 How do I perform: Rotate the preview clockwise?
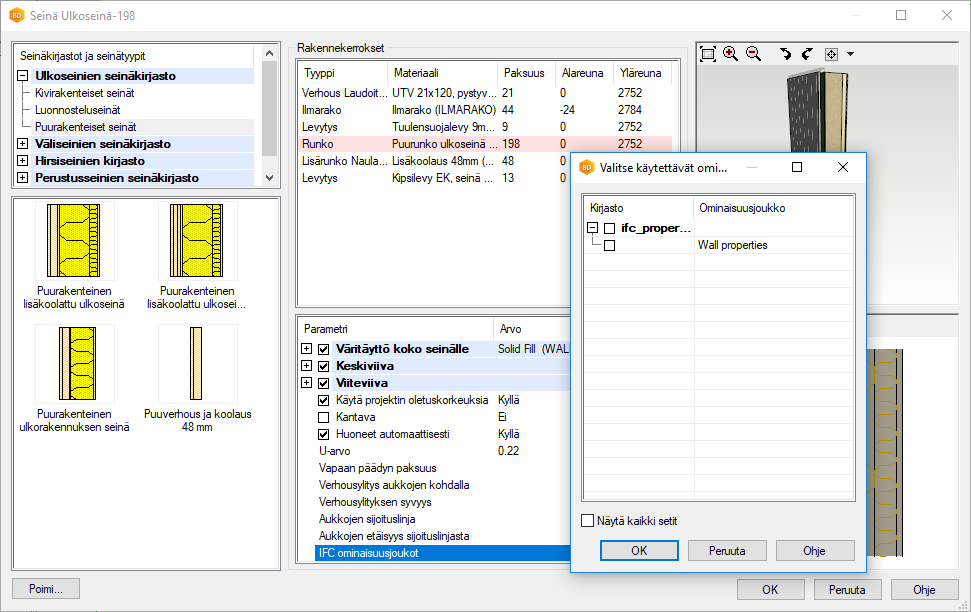807,54
